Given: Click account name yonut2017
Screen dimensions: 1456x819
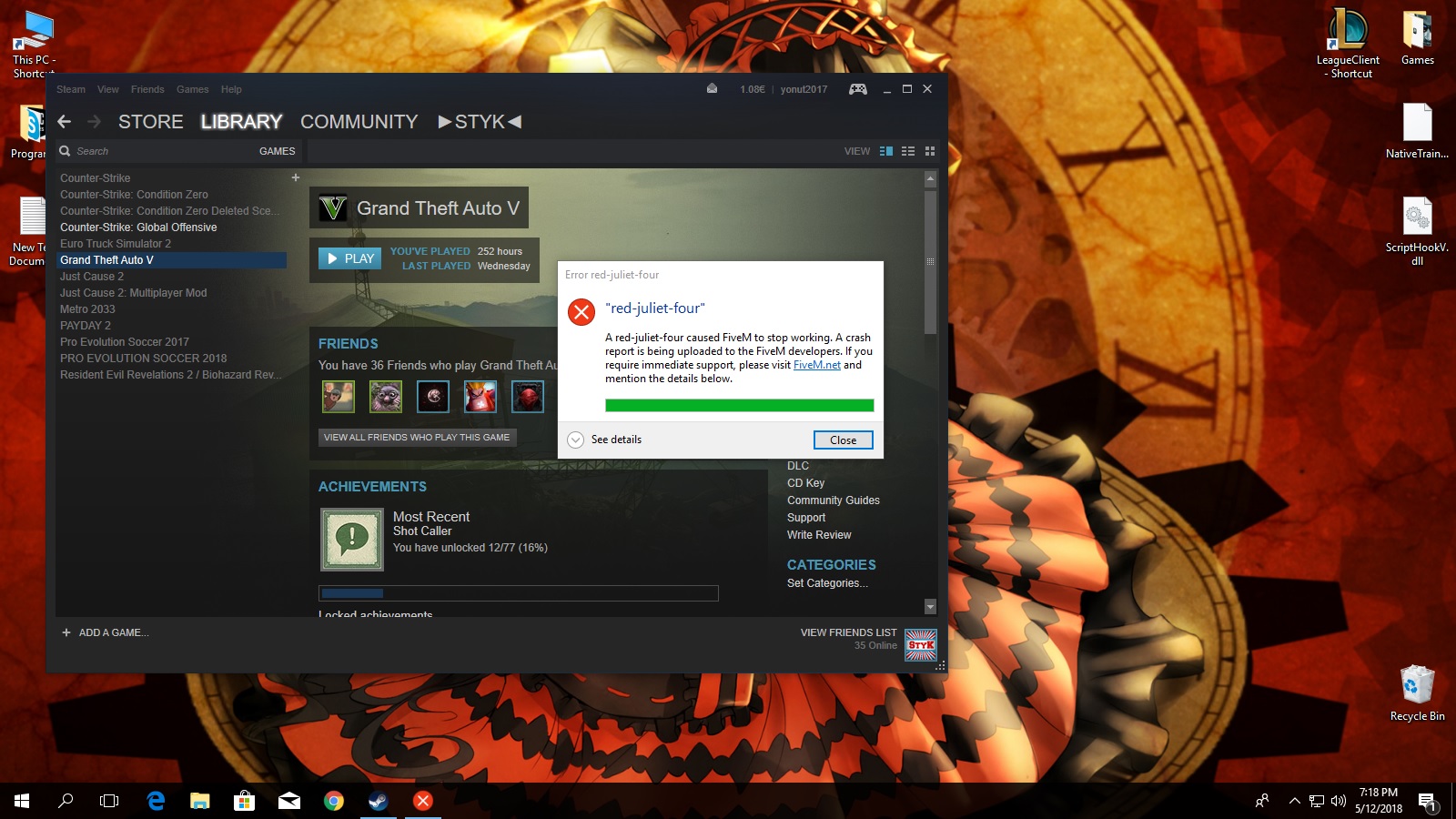Looking at the screenshot, I should pos(804,89).
